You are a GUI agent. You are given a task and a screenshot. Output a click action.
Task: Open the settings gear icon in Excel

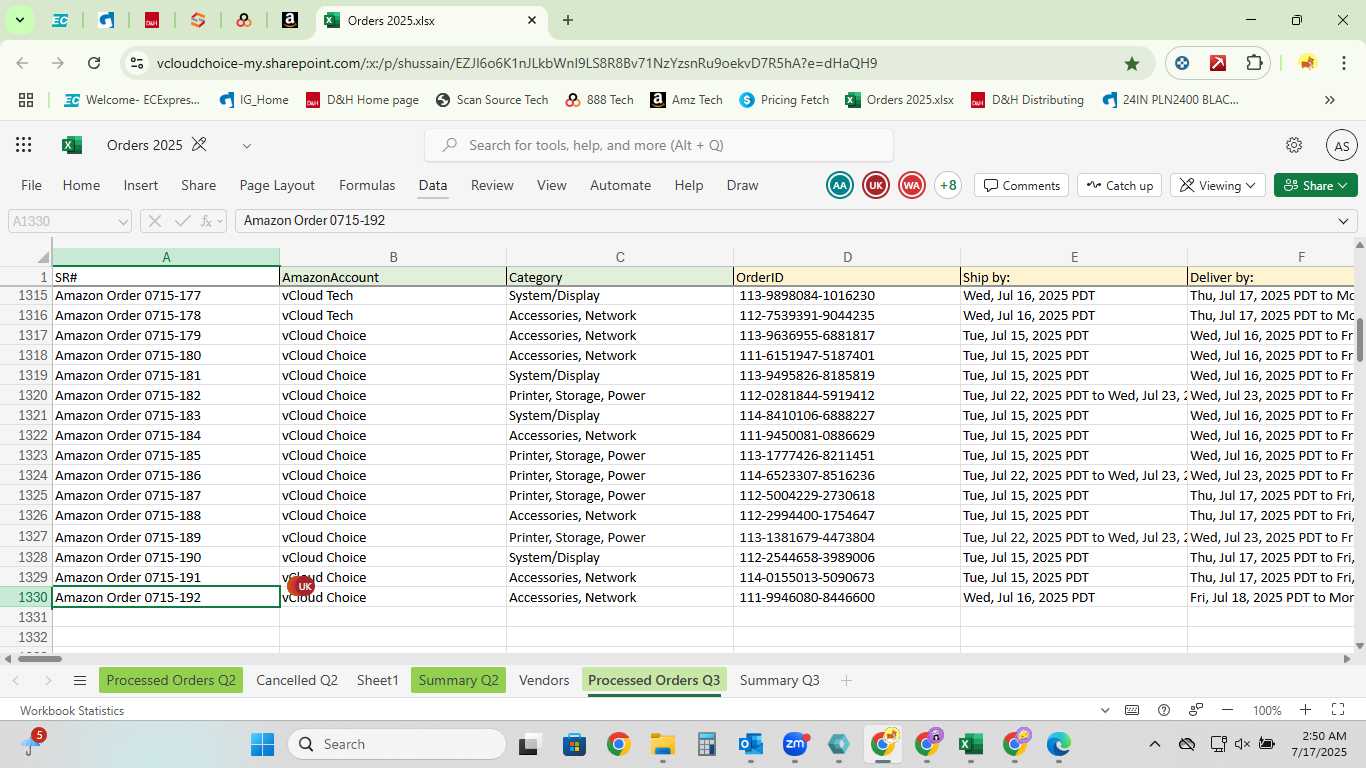click(1294, 145)
